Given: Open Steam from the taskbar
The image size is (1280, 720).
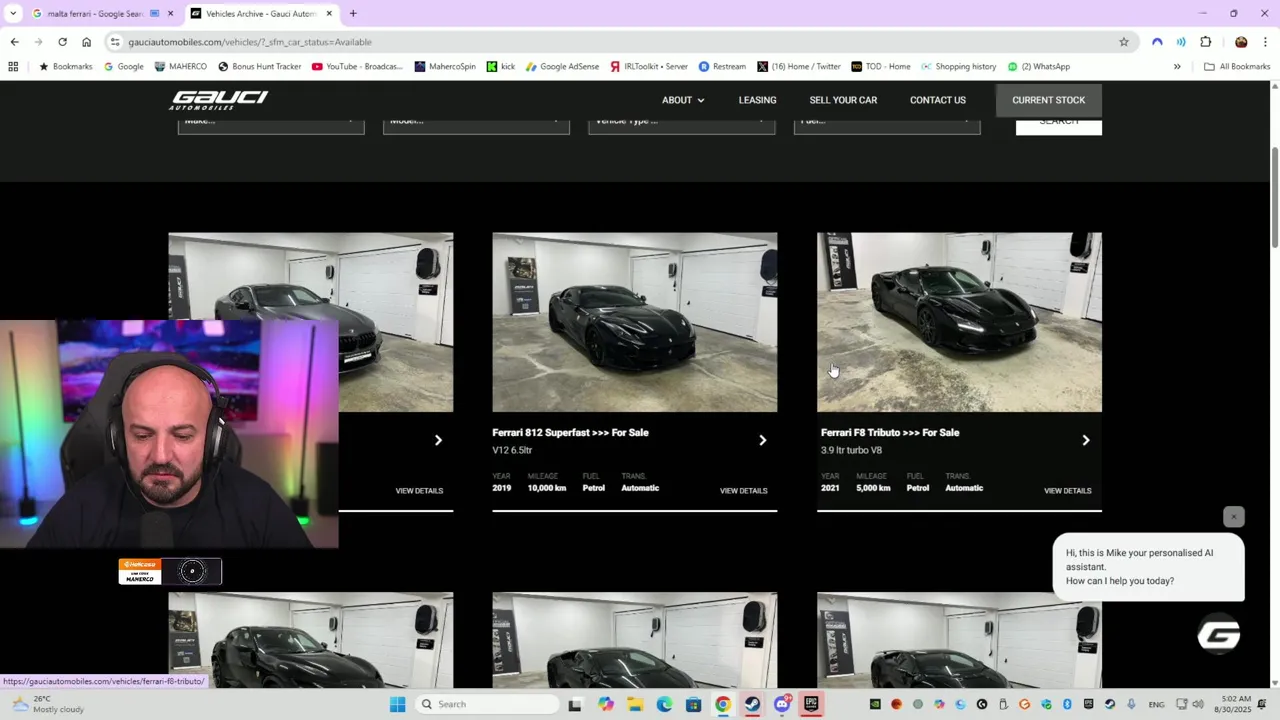Looking at the screenshot, I should (x=752, y=704).
